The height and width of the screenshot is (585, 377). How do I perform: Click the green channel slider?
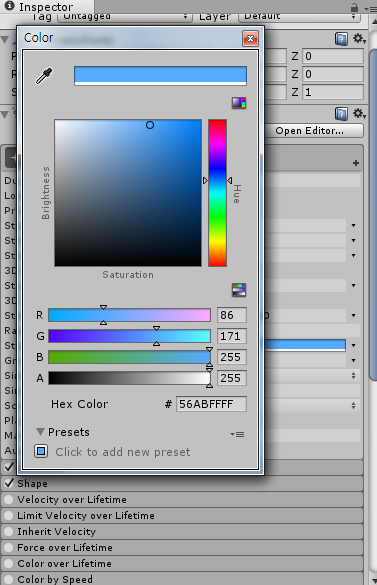coord(129,336)
